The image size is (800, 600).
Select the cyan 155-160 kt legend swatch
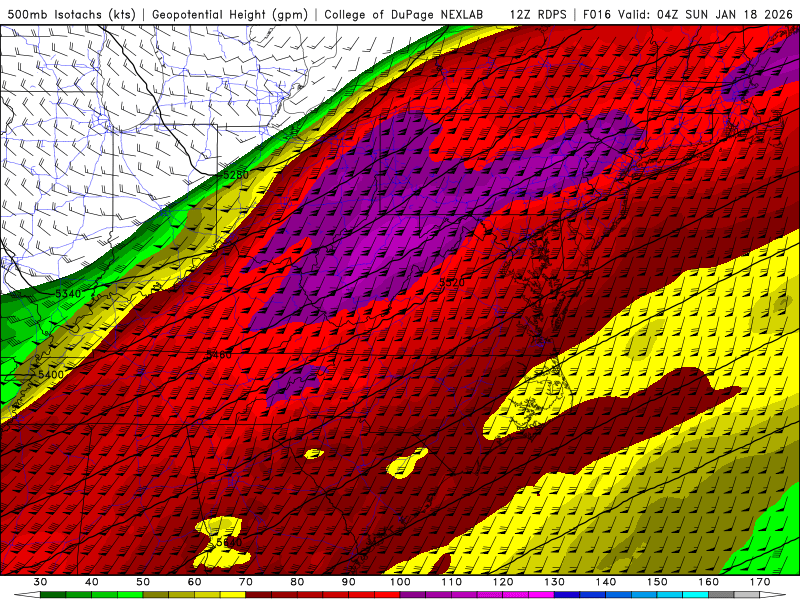point(695,595)
